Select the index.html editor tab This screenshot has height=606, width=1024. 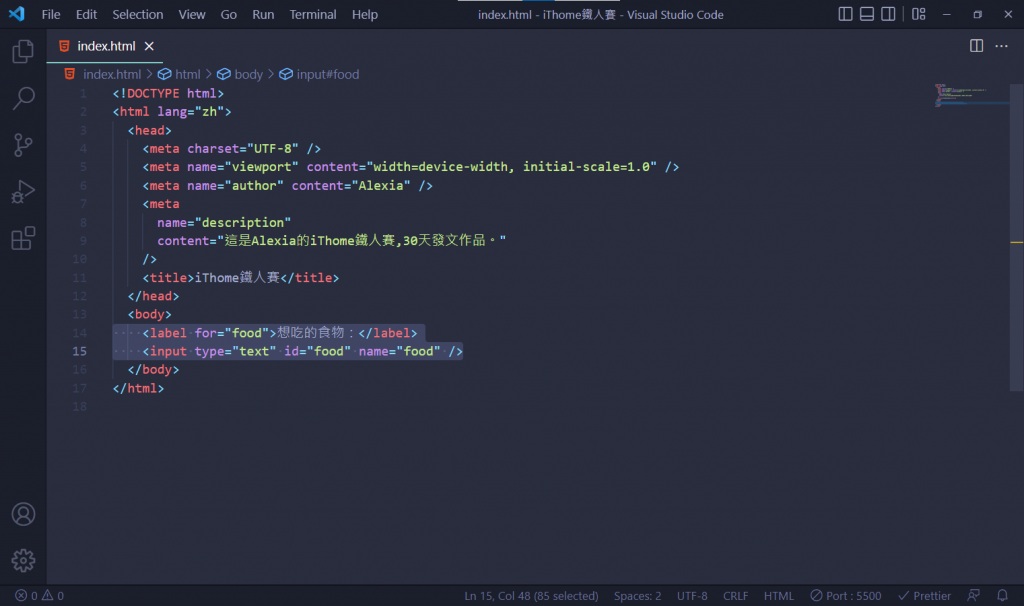coord(104,46)
